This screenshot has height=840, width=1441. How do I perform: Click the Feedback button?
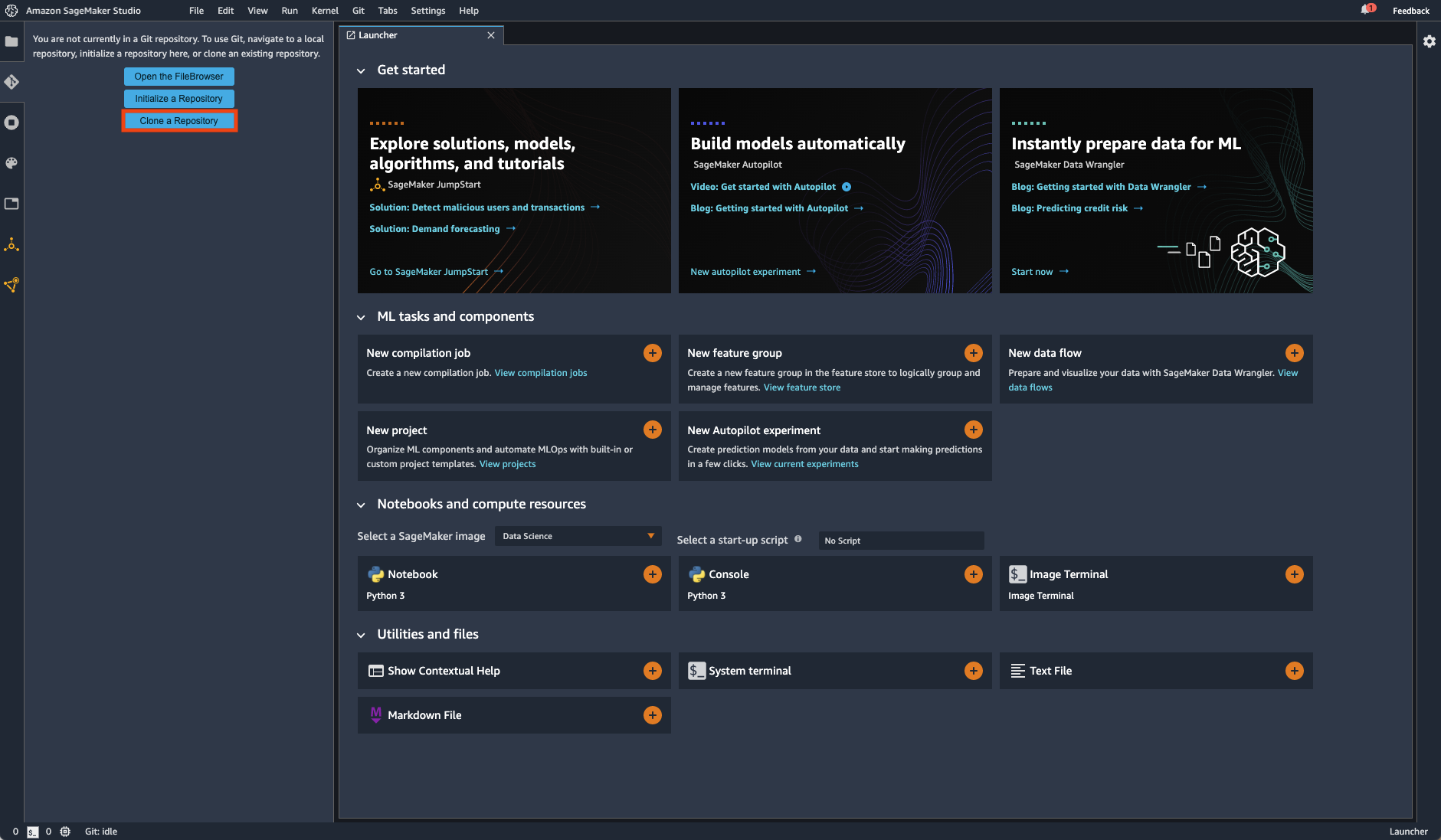tap(1410, 11)
